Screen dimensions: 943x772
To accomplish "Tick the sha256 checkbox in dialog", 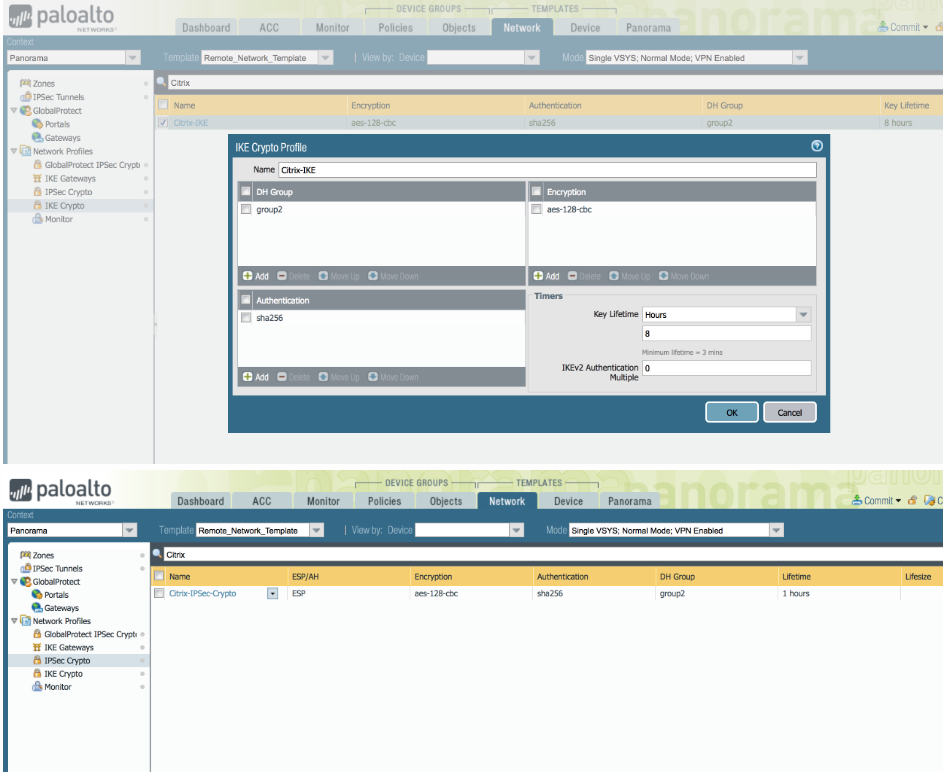I will 246,317.
